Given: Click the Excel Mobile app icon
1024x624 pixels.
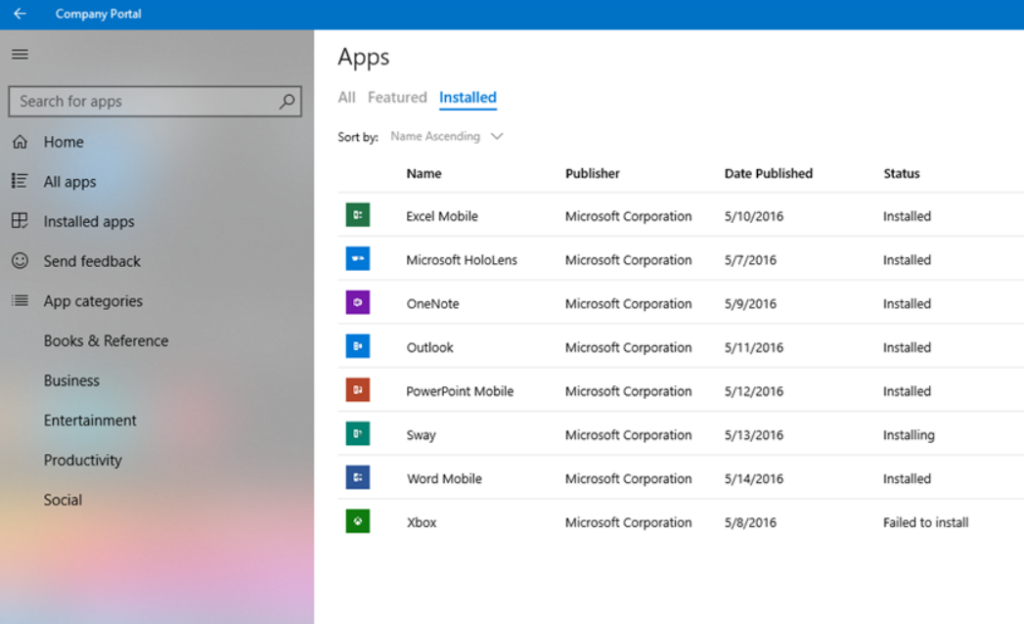Looking at the screenshot, I should click(x=358, y=215).
